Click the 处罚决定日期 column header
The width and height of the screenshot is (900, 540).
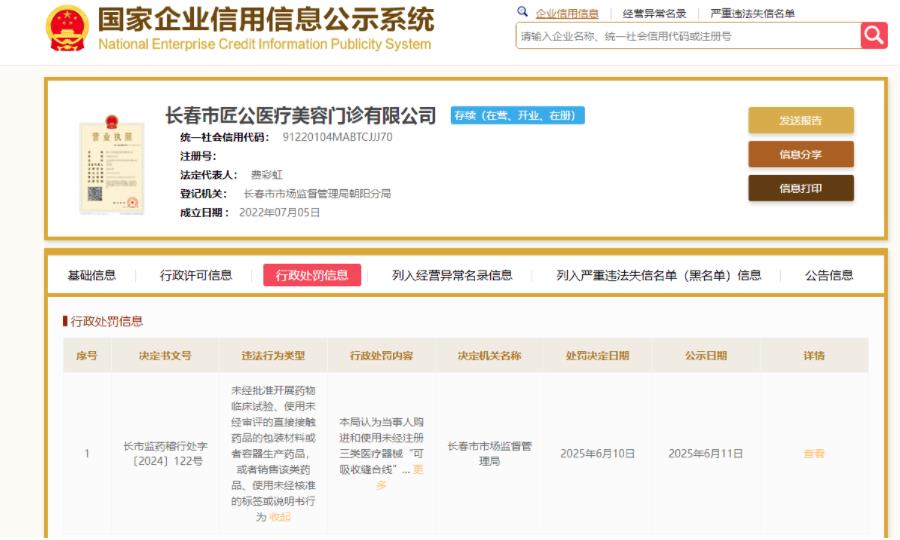(x=598, y=356)
